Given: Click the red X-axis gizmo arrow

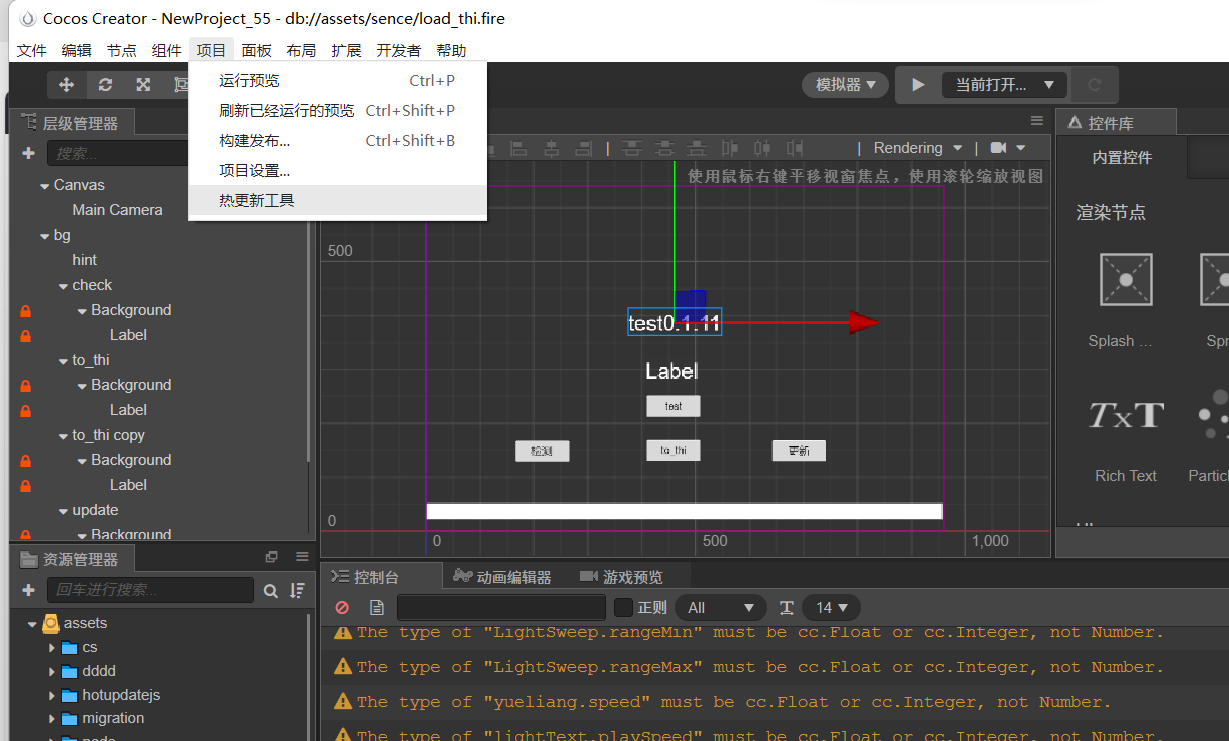Looking at the screenshot, I should click(x=863, y=322).
